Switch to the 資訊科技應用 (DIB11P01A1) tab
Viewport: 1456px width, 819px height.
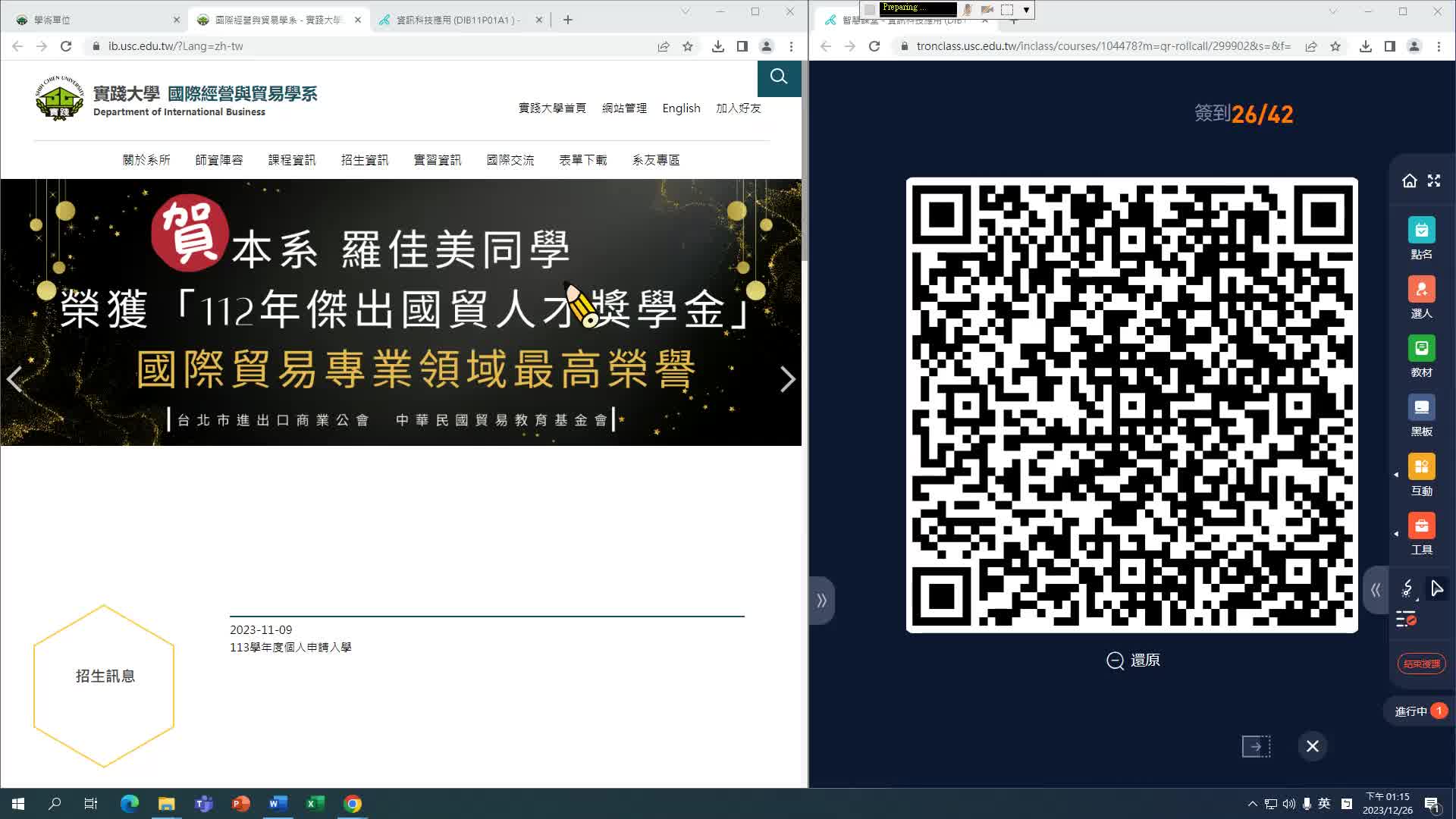[x=459, y=20]
